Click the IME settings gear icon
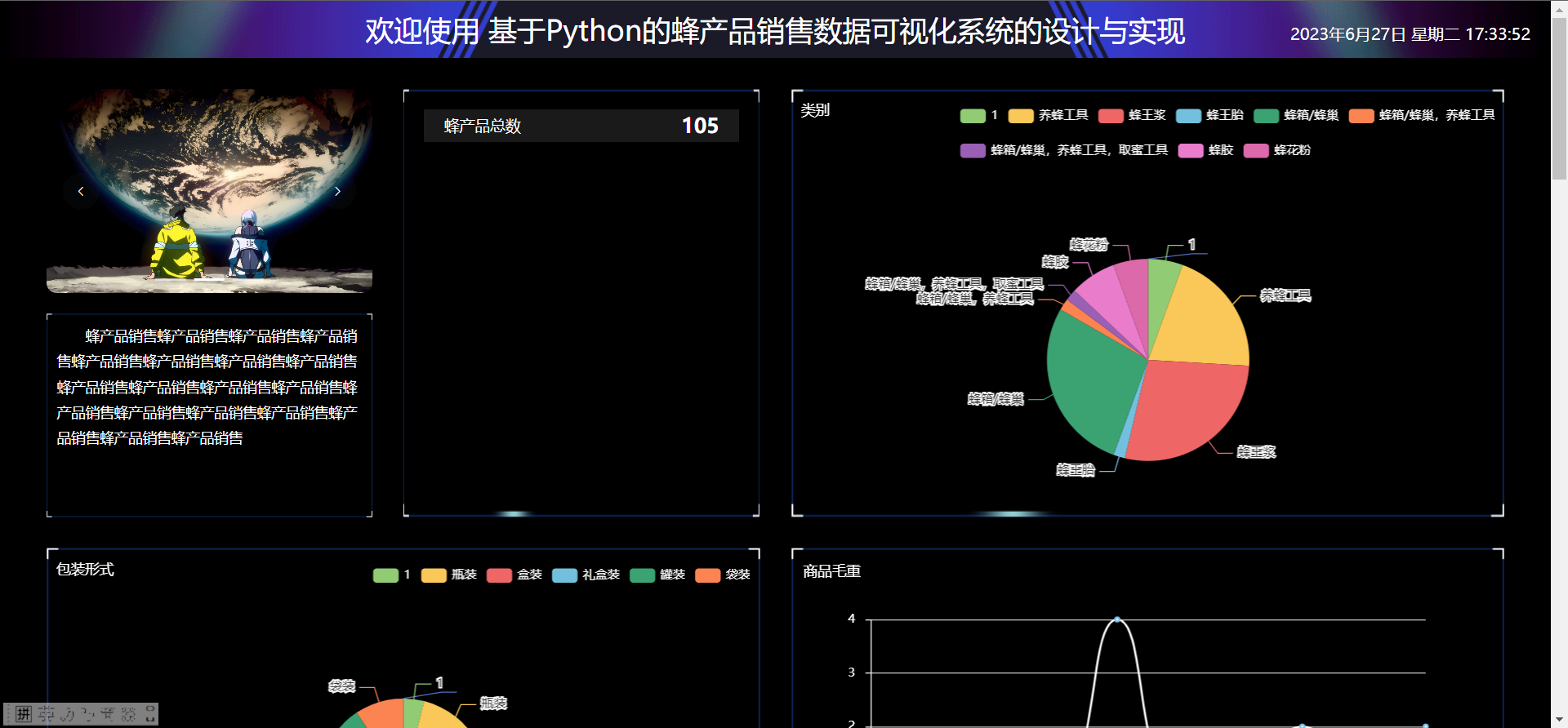1568x728 pixels. (x=128, y=714)
